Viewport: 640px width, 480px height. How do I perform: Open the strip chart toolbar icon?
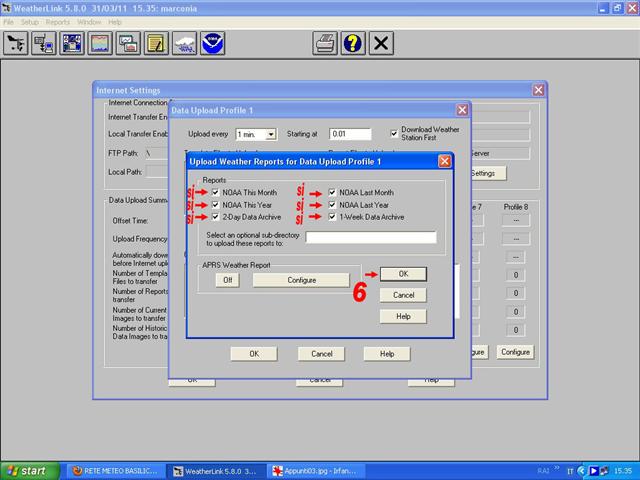(x=128, y=43)
